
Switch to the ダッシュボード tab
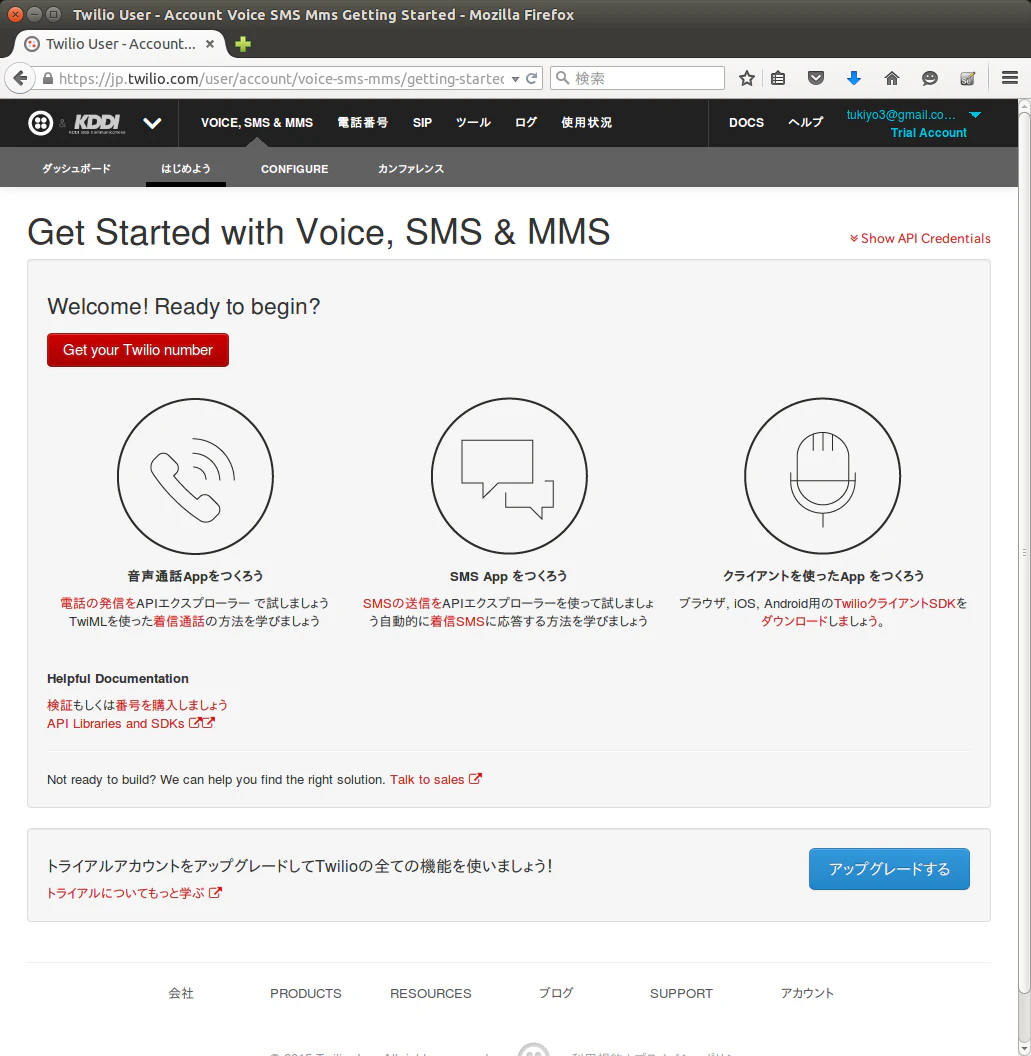click(x=76, y=168)
